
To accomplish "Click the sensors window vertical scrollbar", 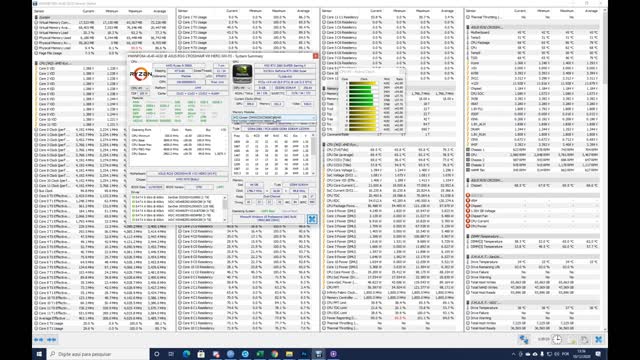I will pyautogui.click(x=605, y=169).
